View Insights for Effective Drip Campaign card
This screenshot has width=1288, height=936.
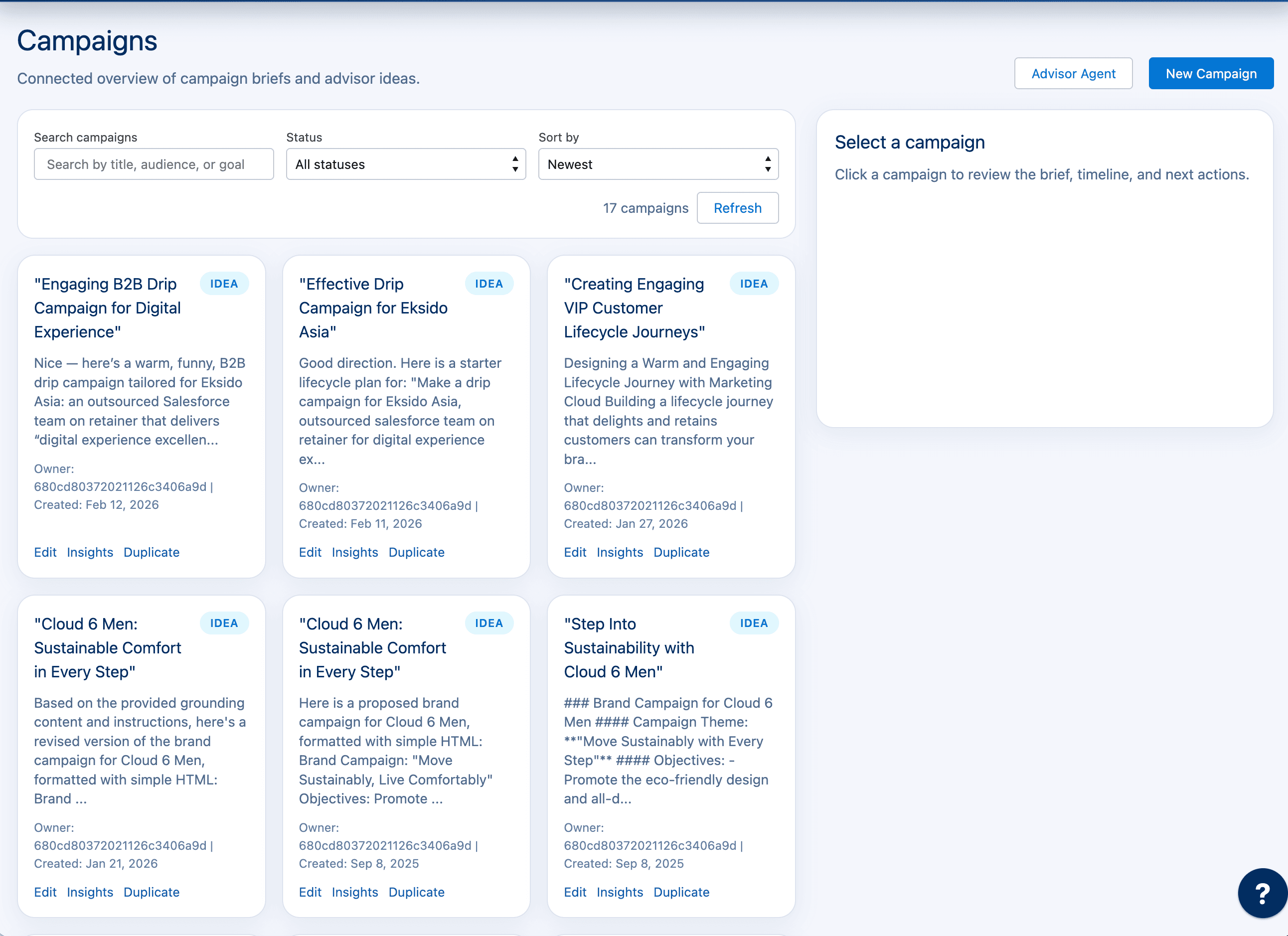pos(355,552)
